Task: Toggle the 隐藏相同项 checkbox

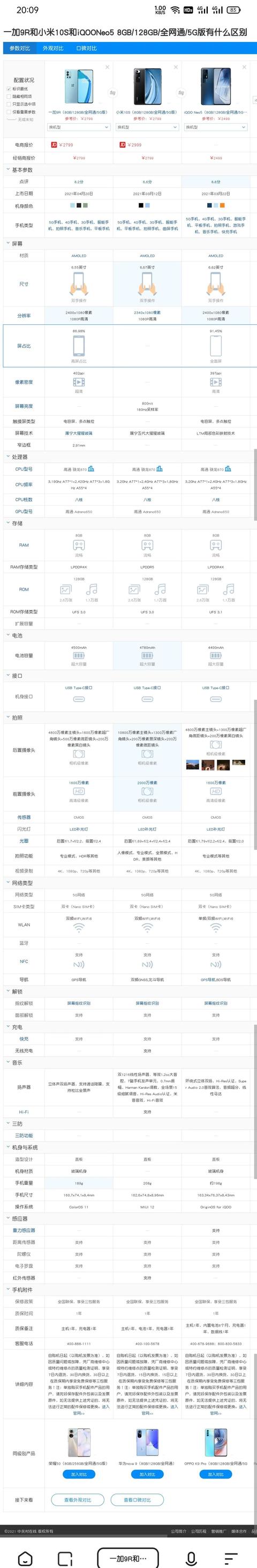Action: (x=9, y=96)
